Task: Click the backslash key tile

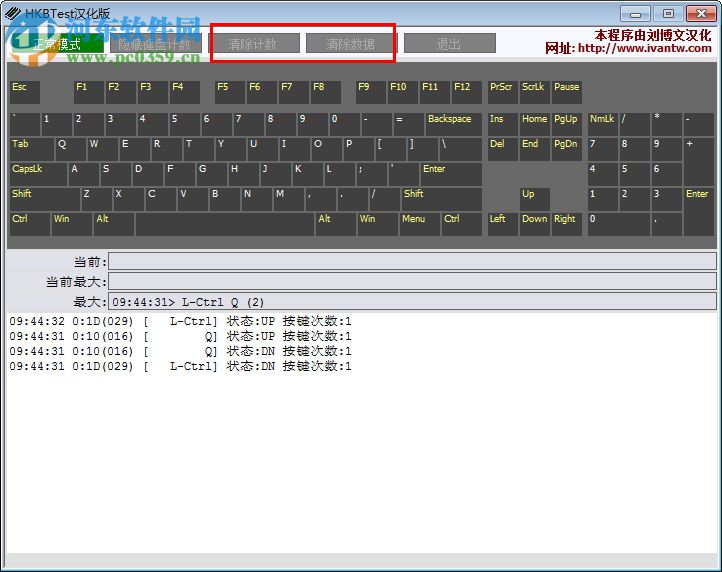Action: pyautogui.click(x=461, y=149)
